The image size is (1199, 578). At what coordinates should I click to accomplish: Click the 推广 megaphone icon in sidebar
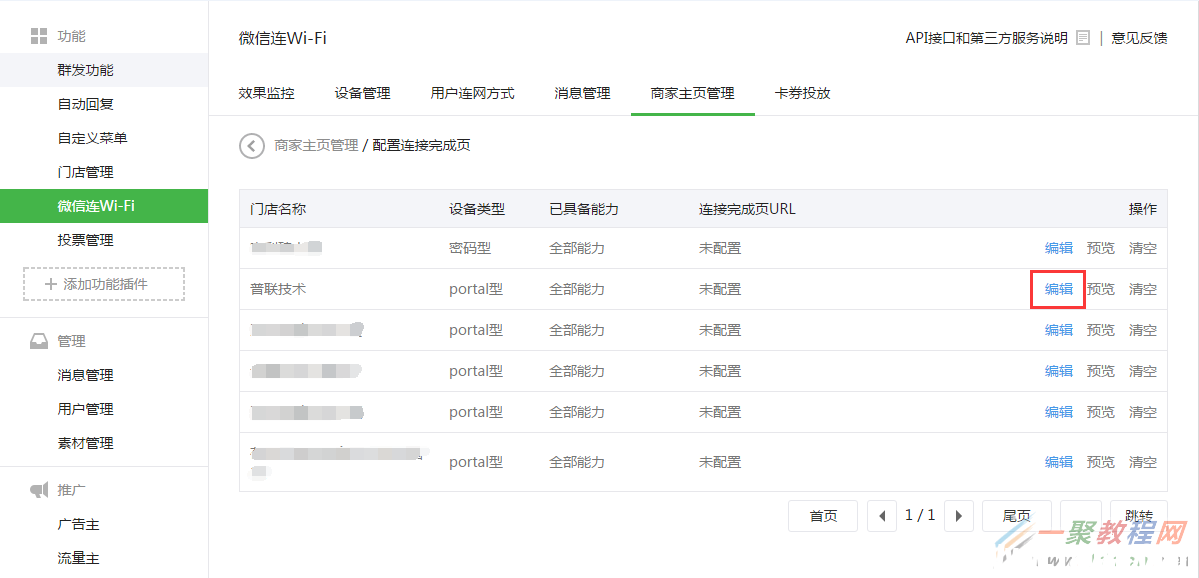[39, 490]
